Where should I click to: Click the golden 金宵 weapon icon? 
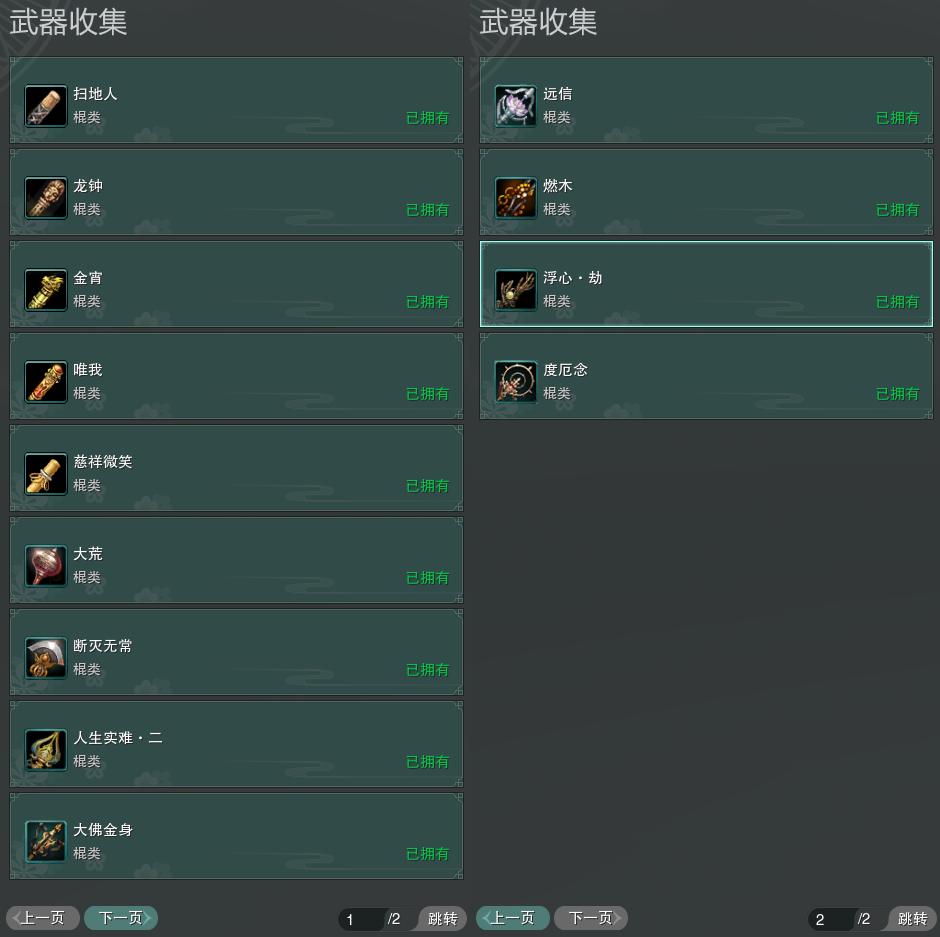coord(46,290)
